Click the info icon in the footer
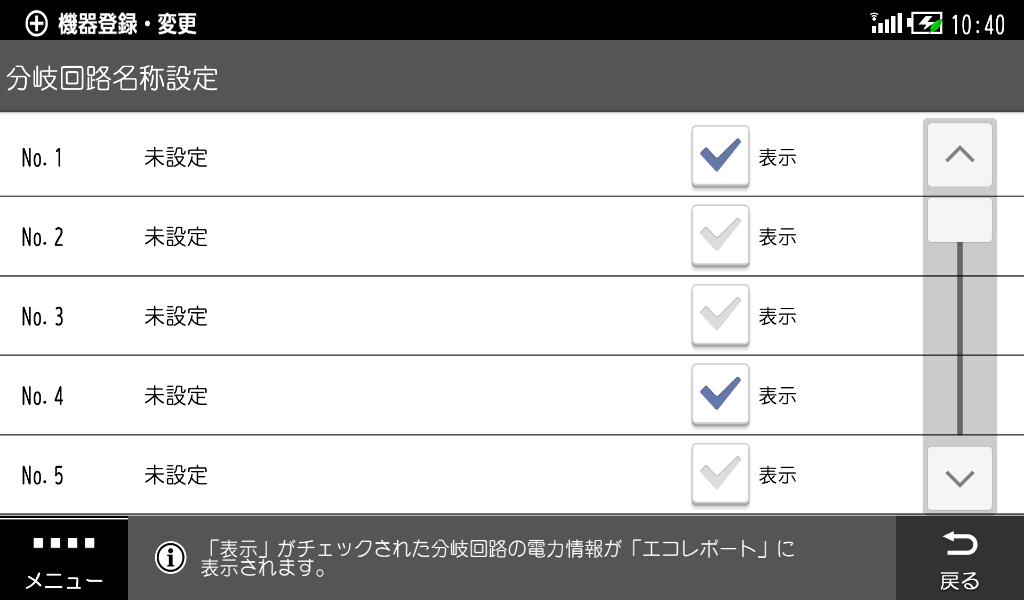 pyautogui.click(x=171, y=558)
